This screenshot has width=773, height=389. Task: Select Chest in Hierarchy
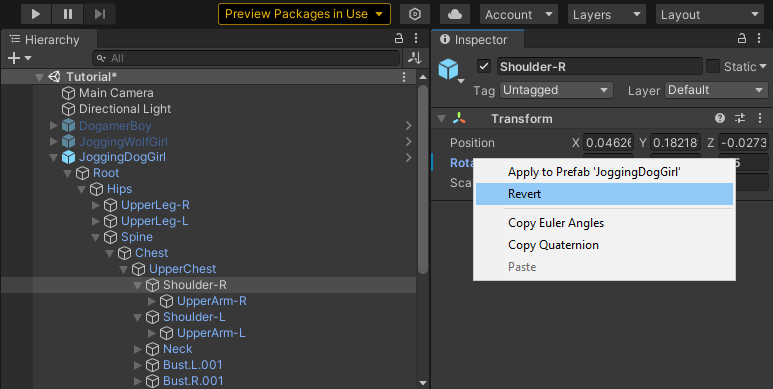pyautogui.click(x=151, y=253)
